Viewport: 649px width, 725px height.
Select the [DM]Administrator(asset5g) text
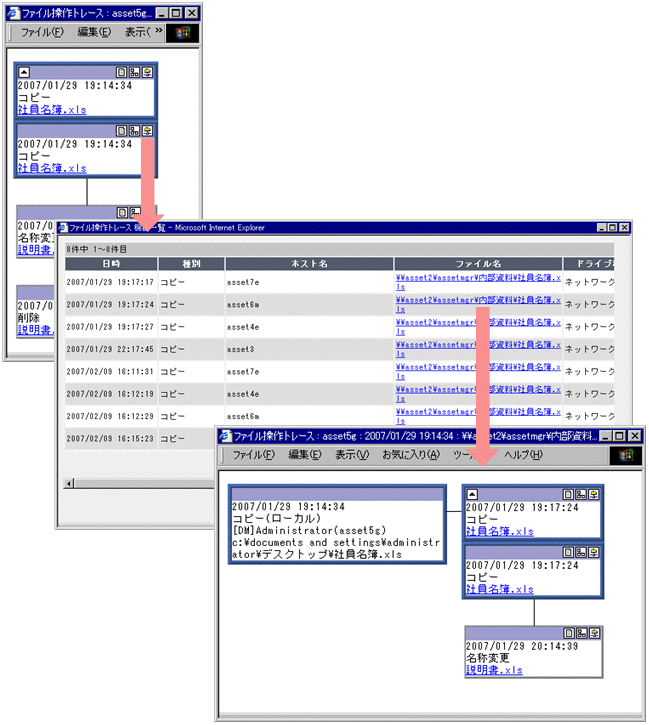[309, 530]
